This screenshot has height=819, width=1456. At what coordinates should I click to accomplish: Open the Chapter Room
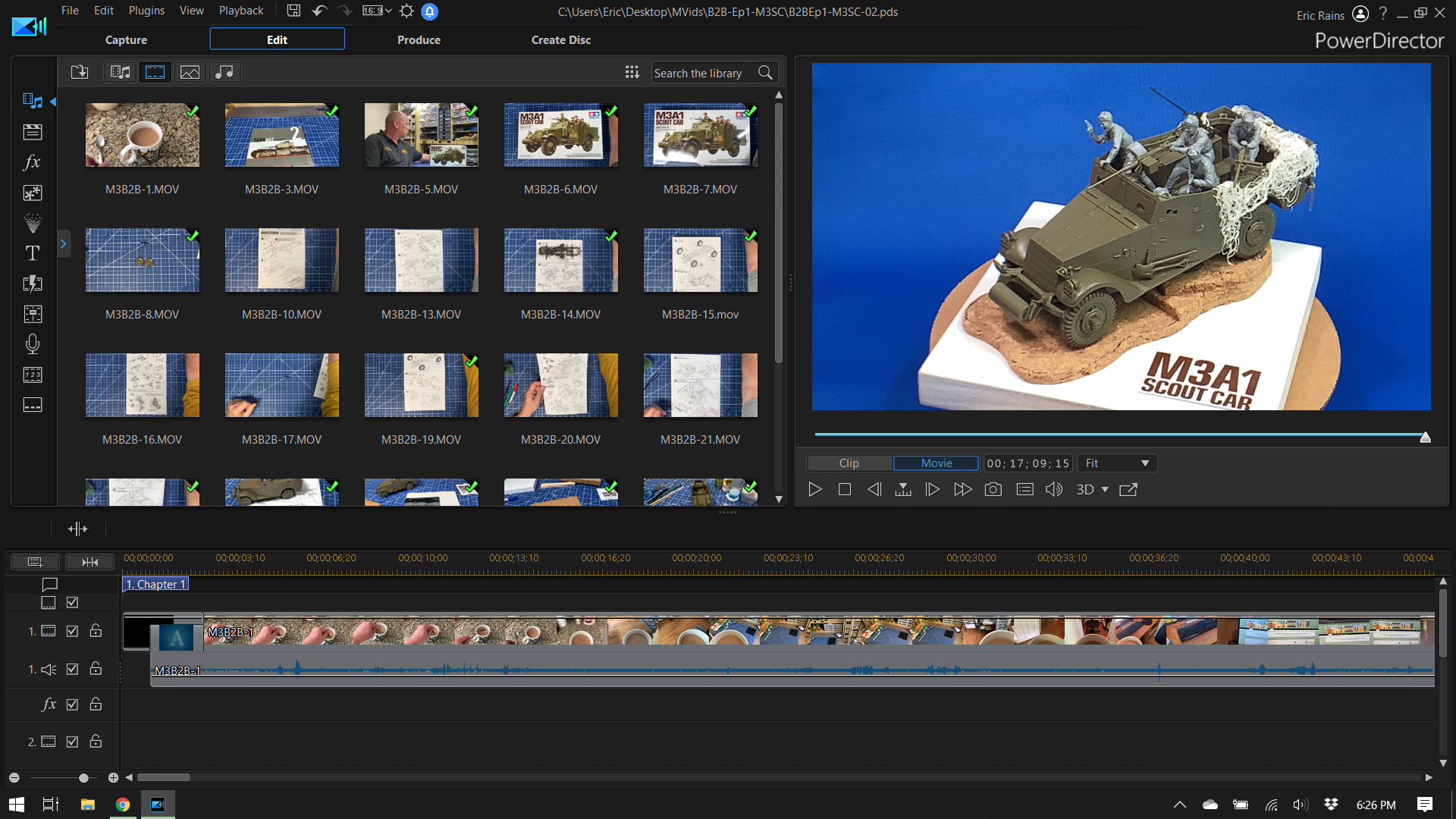point(33,375)
